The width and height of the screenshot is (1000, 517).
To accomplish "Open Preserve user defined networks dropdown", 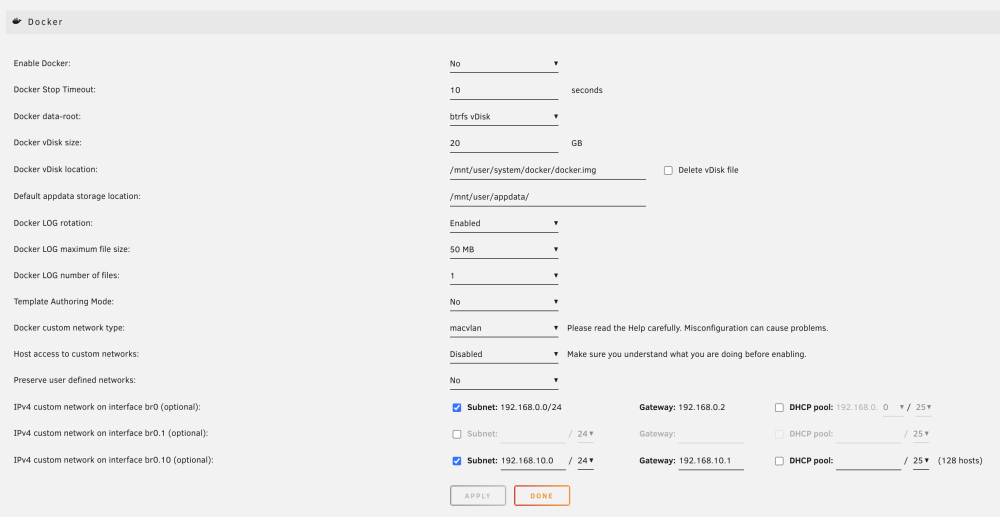I will click(x=504, y=380).
